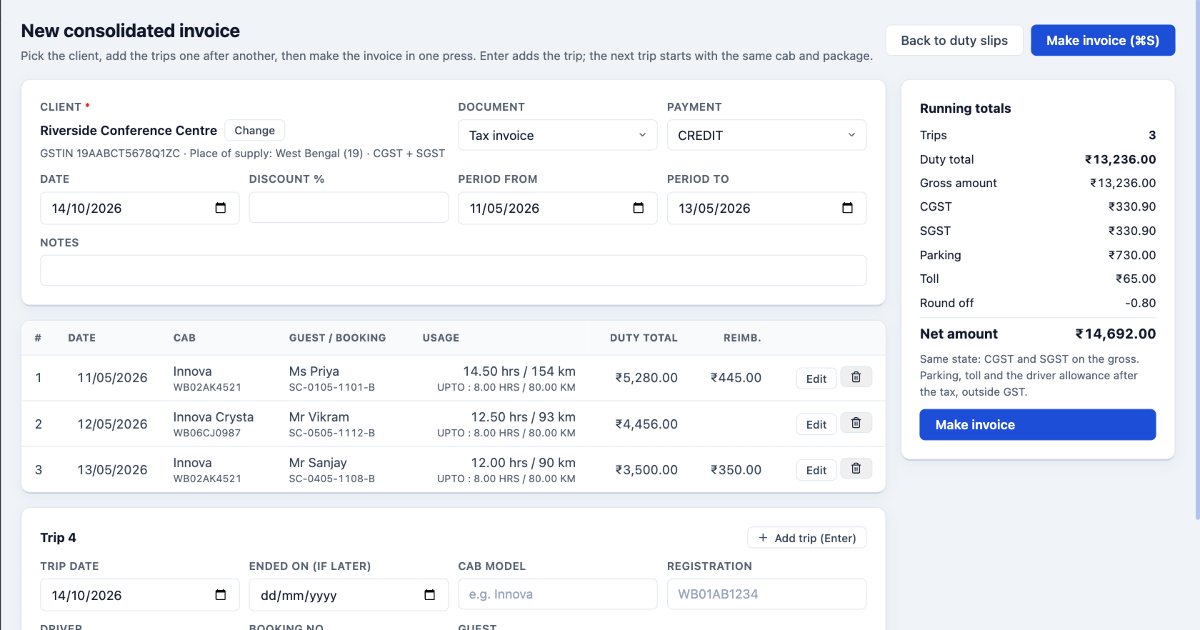Click the DUTY TOTAL column header
This screenshot has height=630, width=1200.
(x=644, y=338)
